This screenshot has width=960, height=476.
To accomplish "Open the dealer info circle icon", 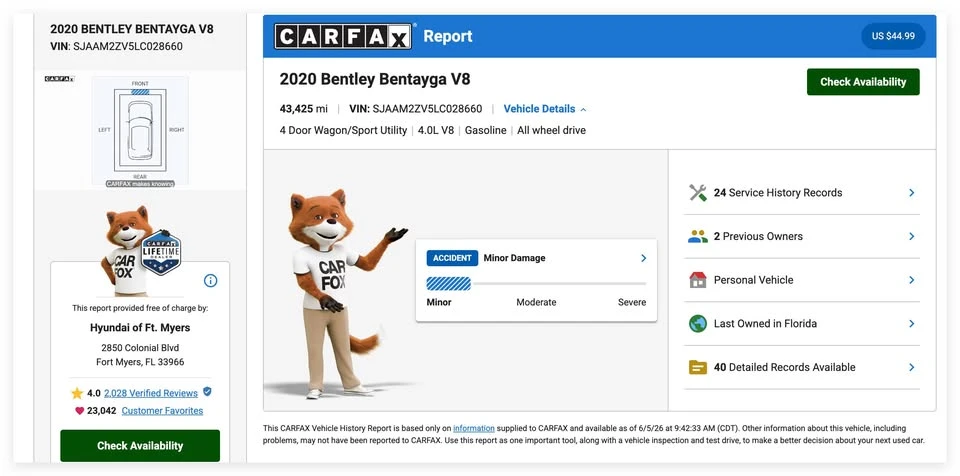I will [x=210, y=281].
